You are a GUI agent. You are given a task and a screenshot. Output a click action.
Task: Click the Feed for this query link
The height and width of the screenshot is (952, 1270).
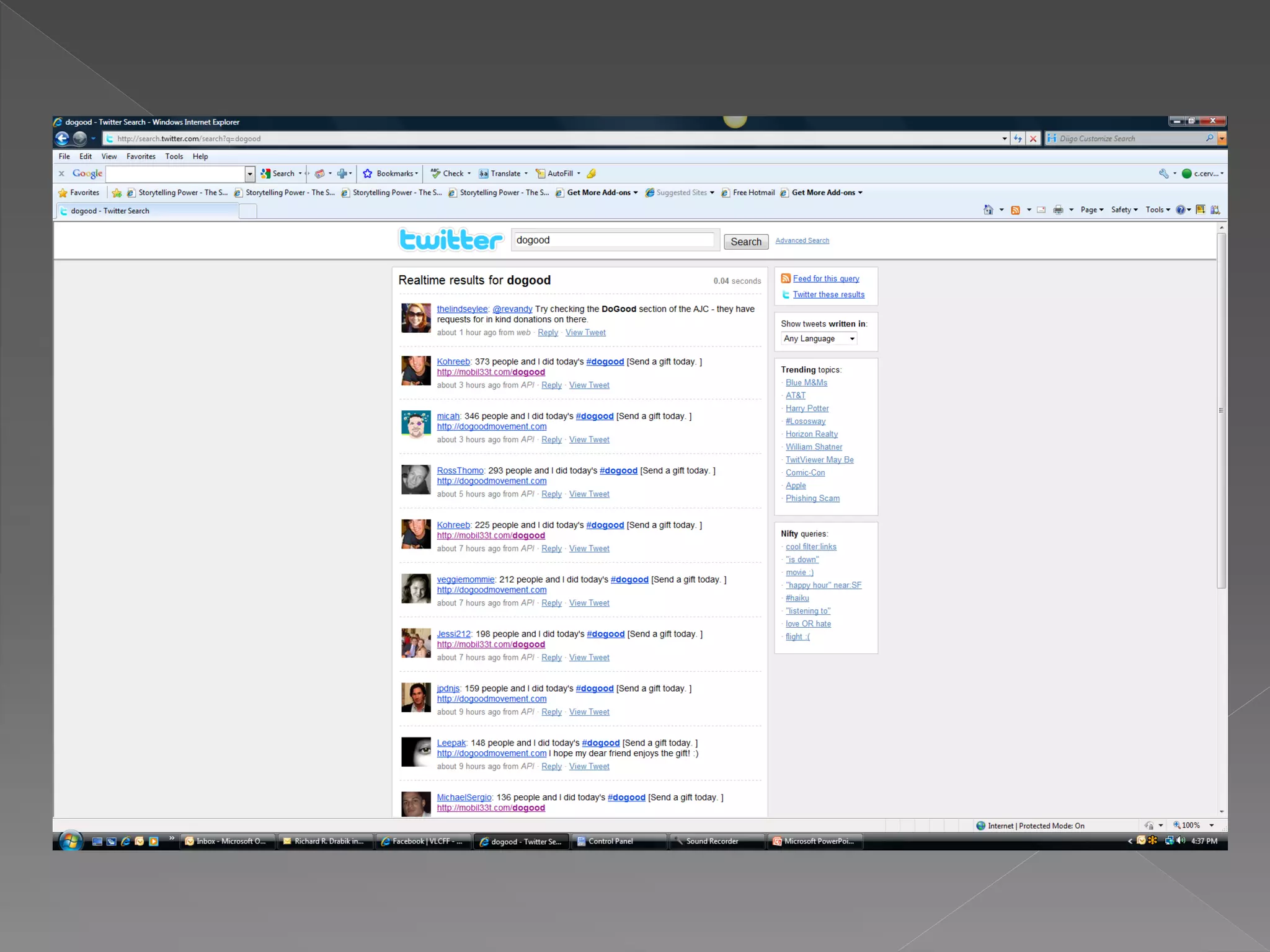pyautogui.click(x=825, y=279)
